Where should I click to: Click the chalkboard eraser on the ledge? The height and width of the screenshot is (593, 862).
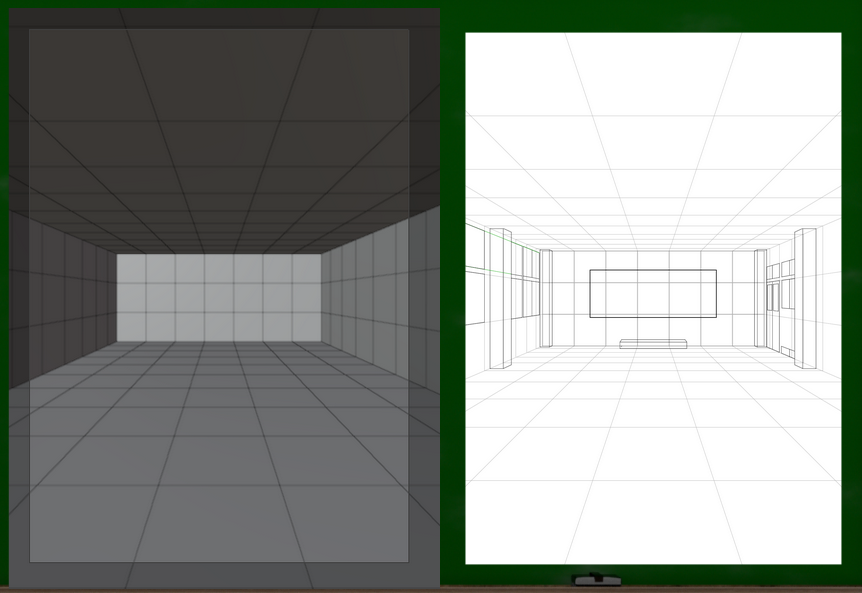click(596, 579)
